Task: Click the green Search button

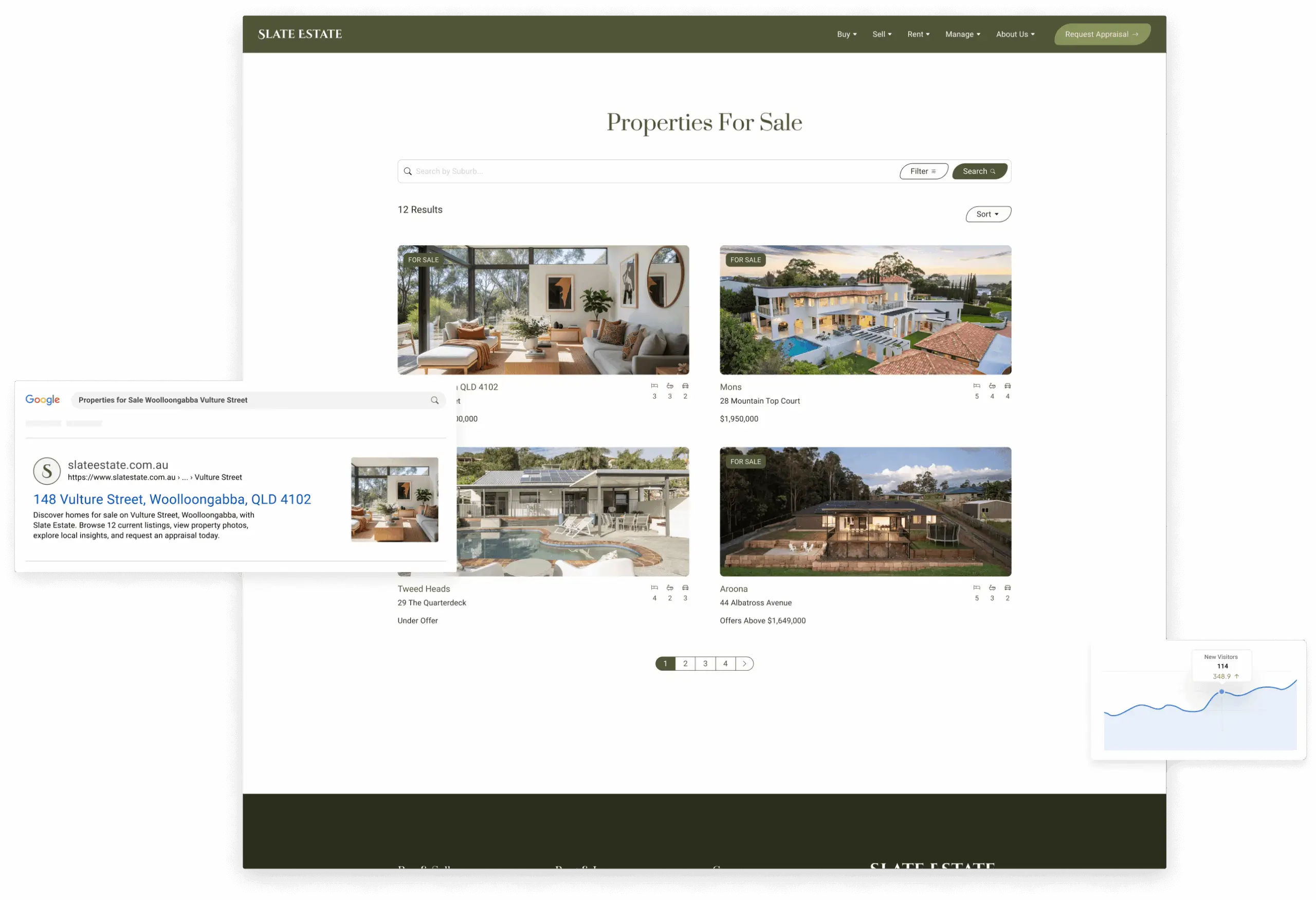Action: (x=979, y=171)
